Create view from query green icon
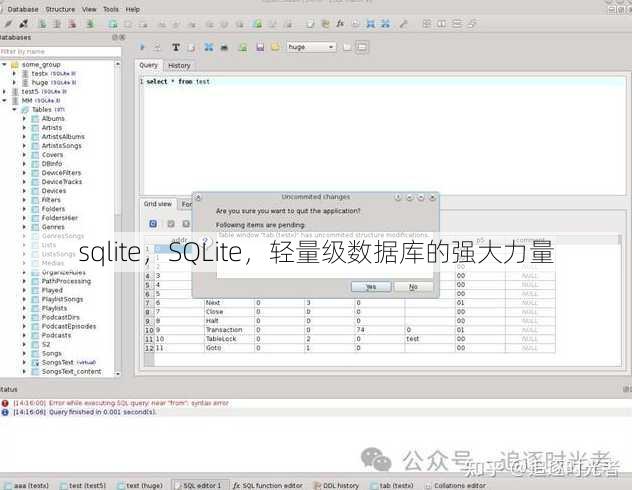Screen dimensions: 632x490 click(x=243, y=47)
